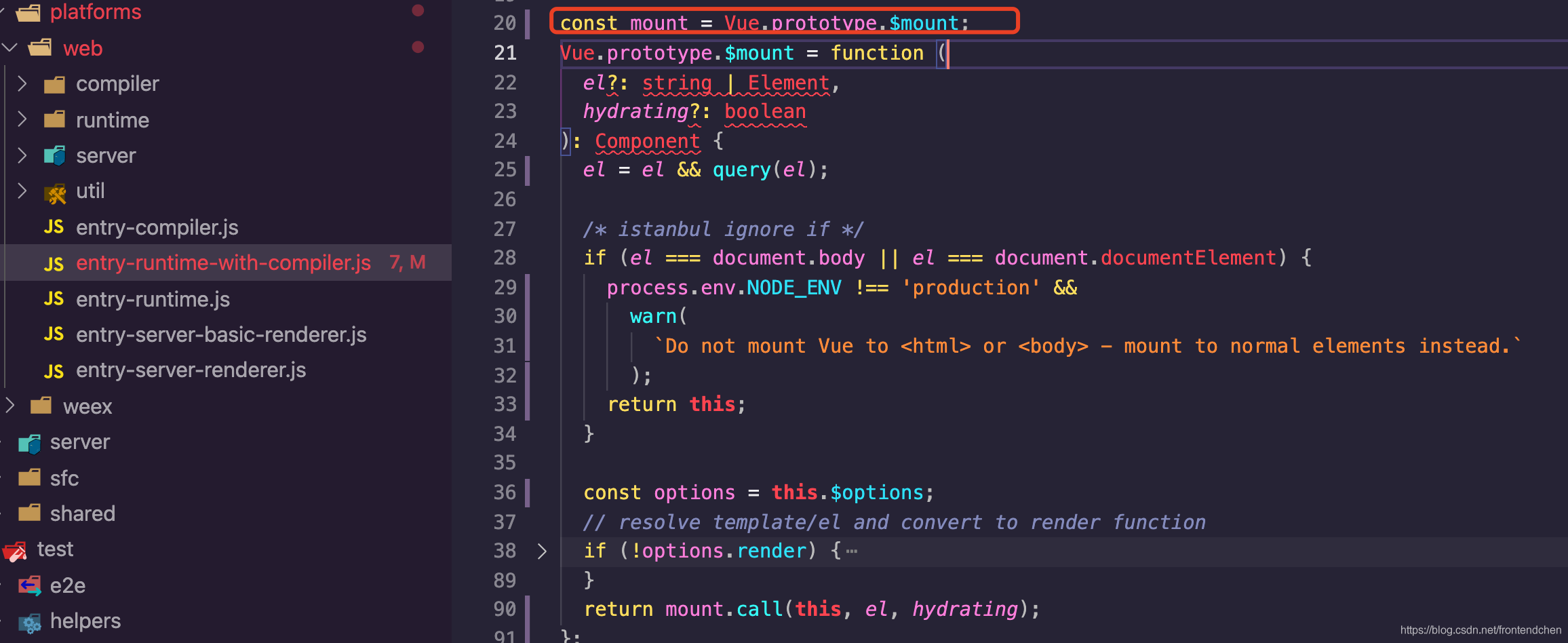Select the util folder label

click(90, 191)
